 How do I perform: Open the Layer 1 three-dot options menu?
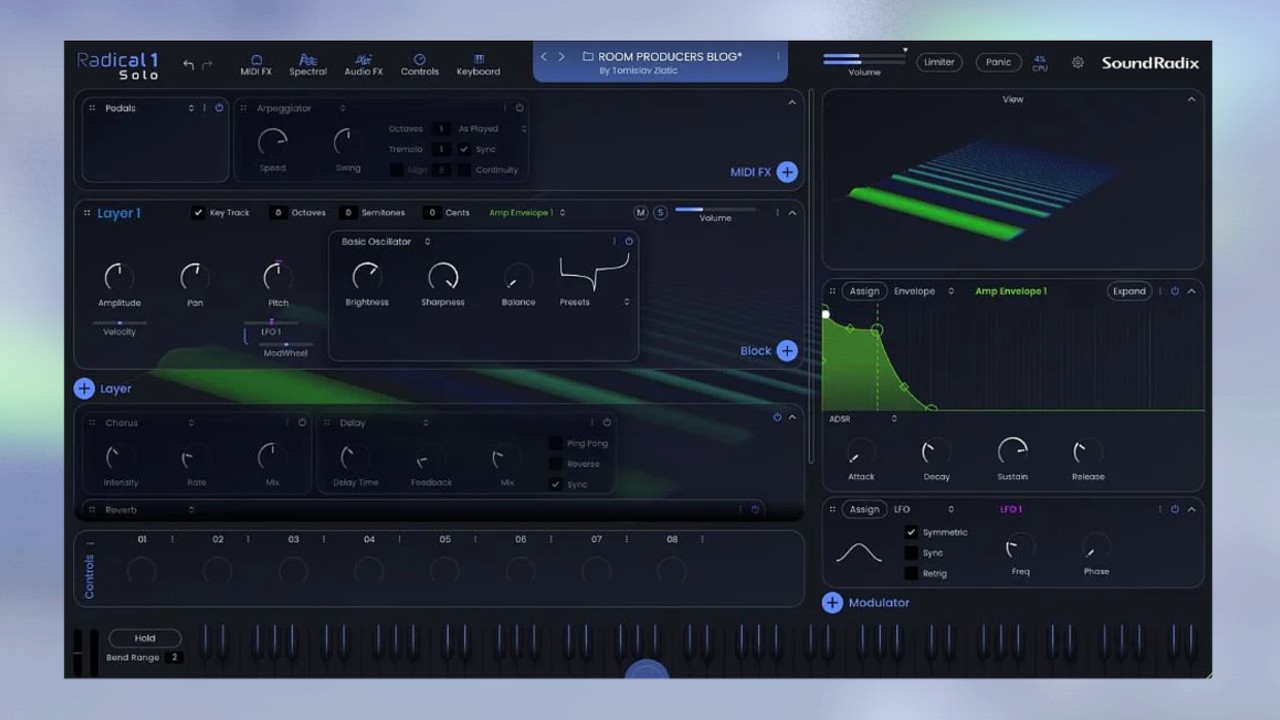pyautogui.click(x=777, y=213)
